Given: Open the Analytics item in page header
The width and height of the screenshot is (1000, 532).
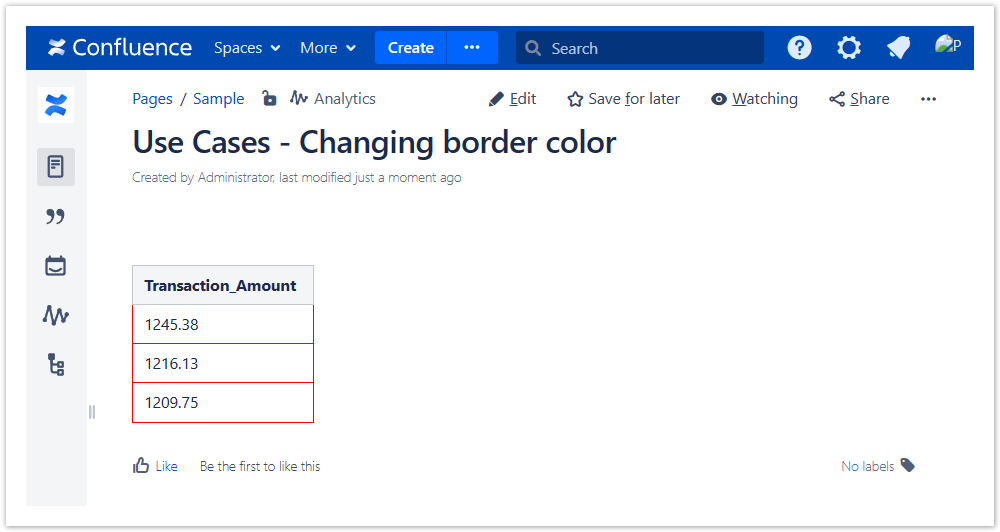Looking at the screenshot, I should click(x=333, y=99).
